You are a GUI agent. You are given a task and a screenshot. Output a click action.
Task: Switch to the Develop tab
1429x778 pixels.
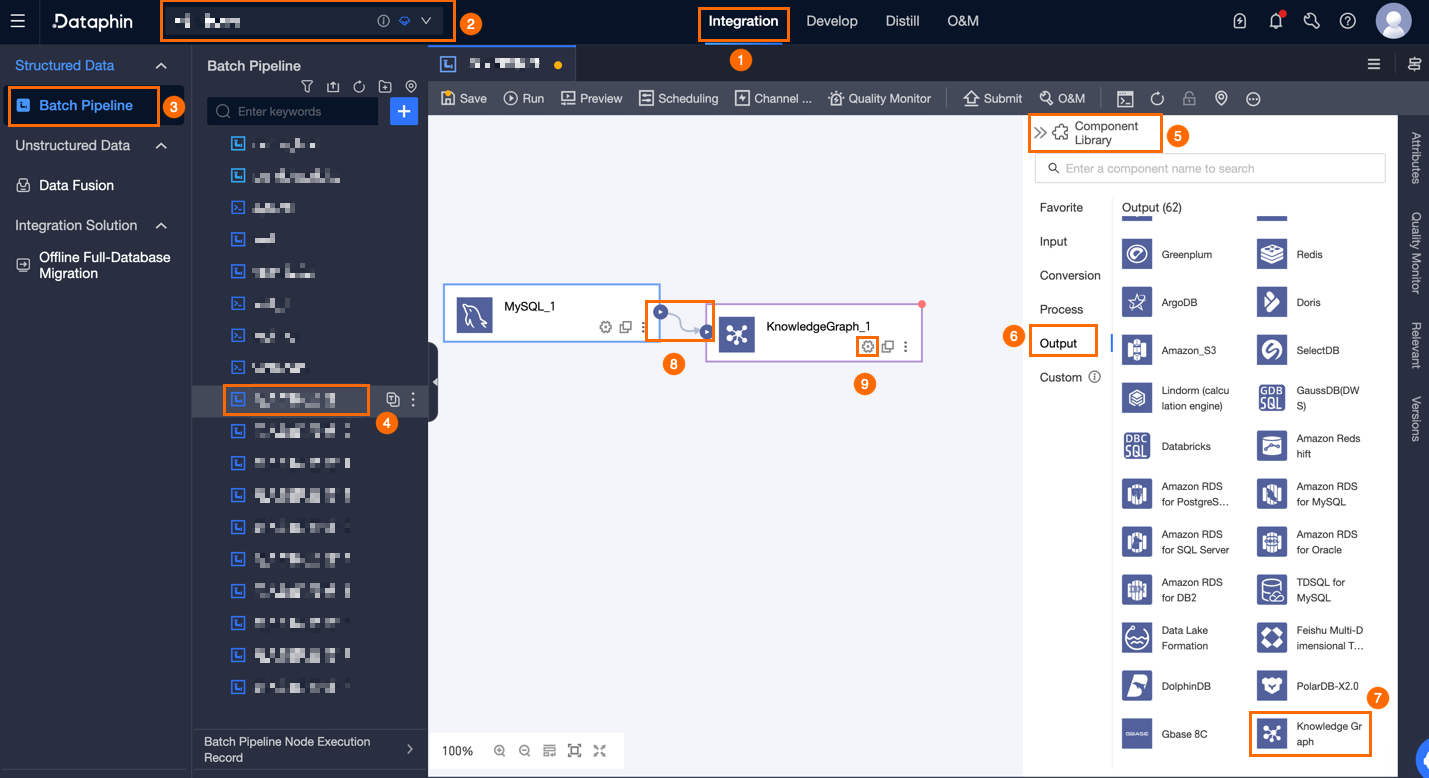(x=832, y=20)
